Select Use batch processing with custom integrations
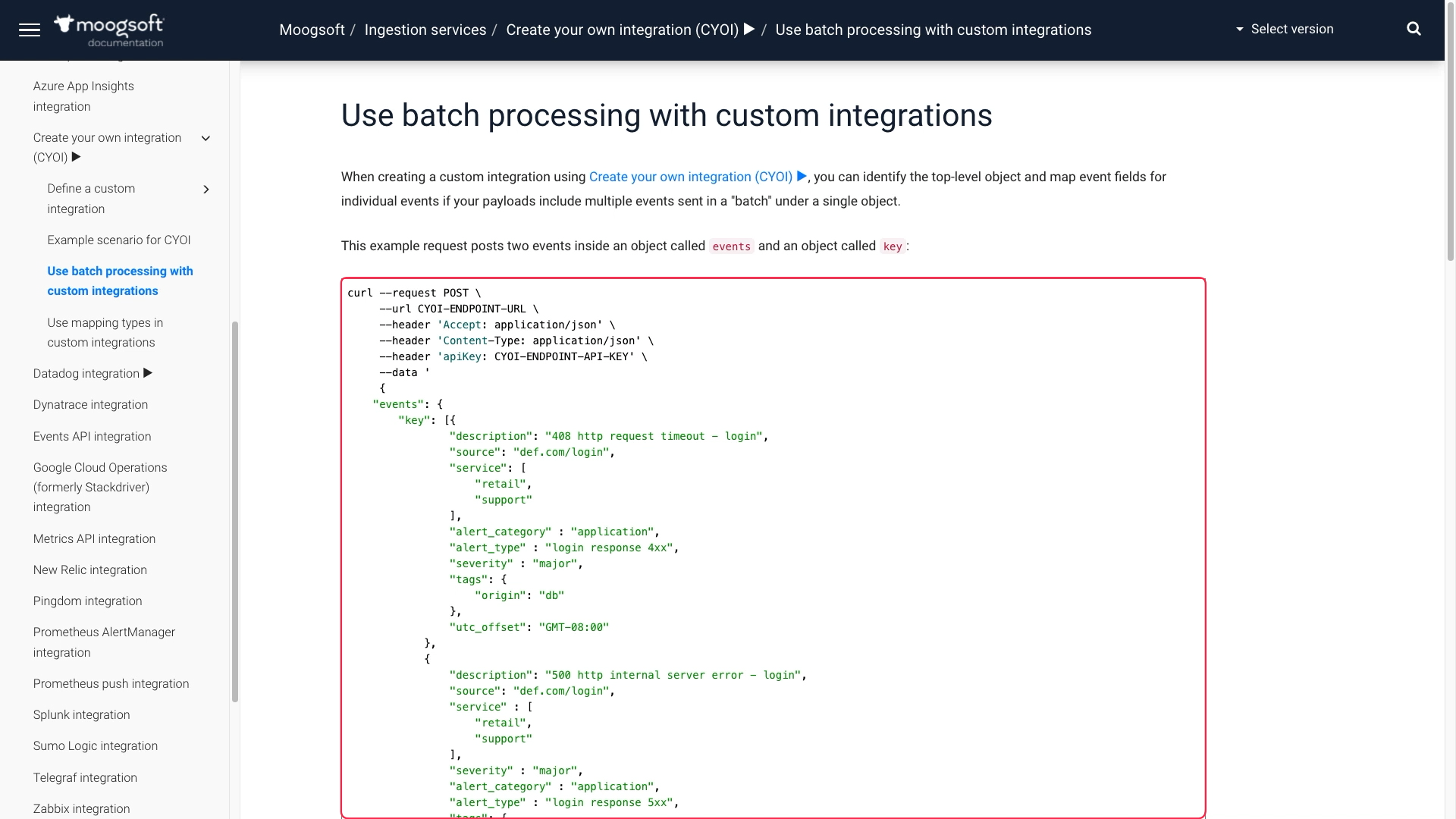The width and height of the screenshot is (1456, 819). 120,281
